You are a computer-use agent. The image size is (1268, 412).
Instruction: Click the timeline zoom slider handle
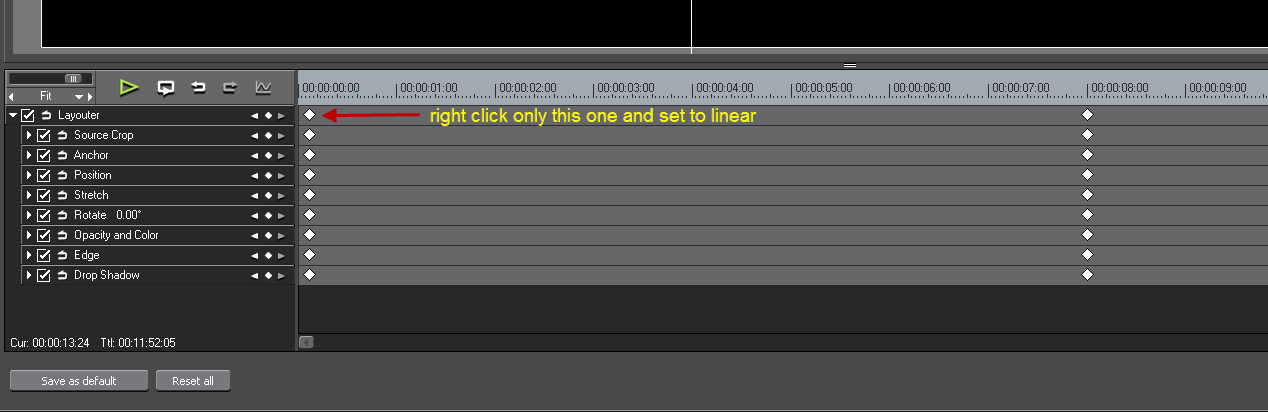pos(72,78)
